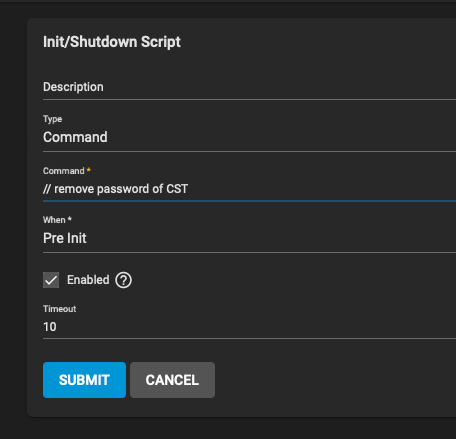456x439 pixels.
Task: Click the Enabled label text
Action: pyautogui.click(x=88, y=280)
